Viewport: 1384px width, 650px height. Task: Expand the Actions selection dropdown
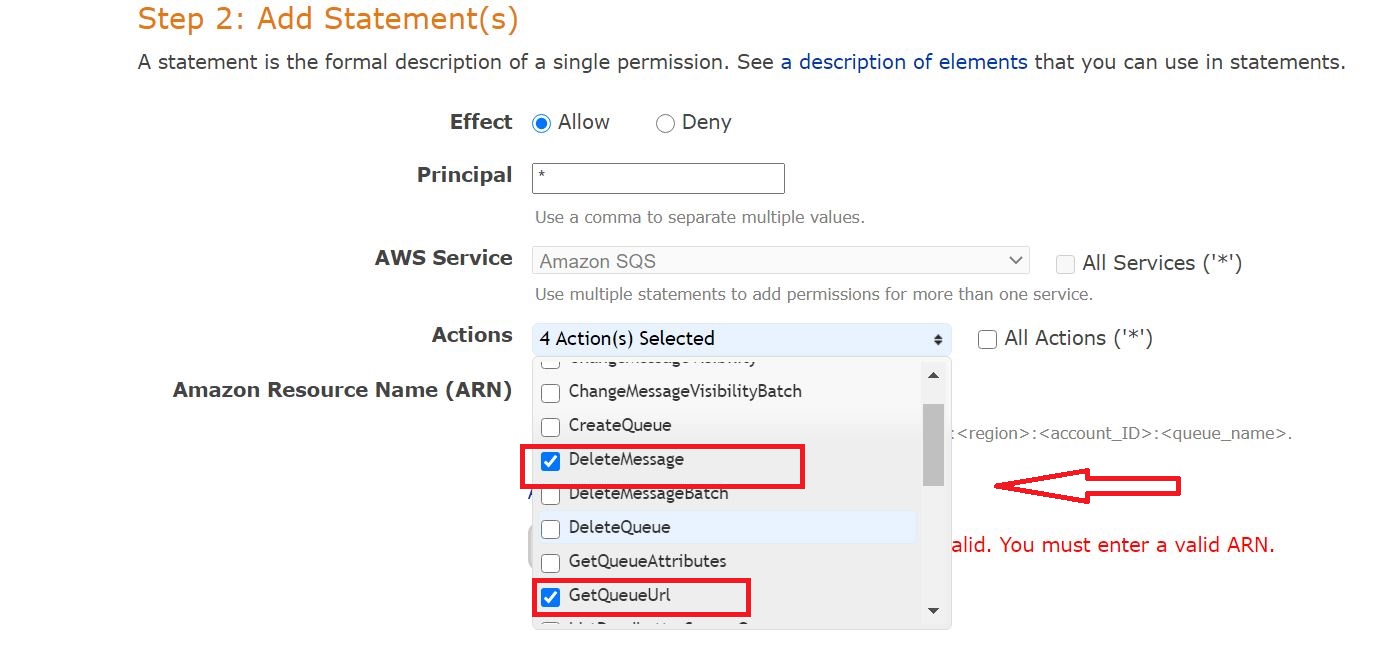(x=740, y=339)
